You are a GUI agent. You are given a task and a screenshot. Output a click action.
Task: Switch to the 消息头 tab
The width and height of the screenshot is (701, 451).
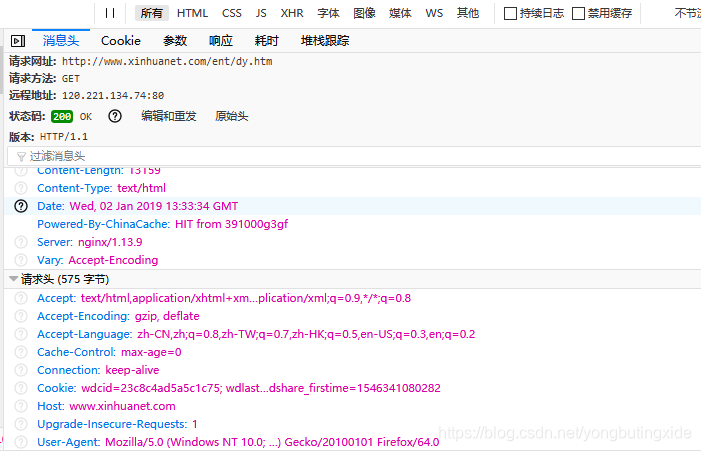pos(61,41)
